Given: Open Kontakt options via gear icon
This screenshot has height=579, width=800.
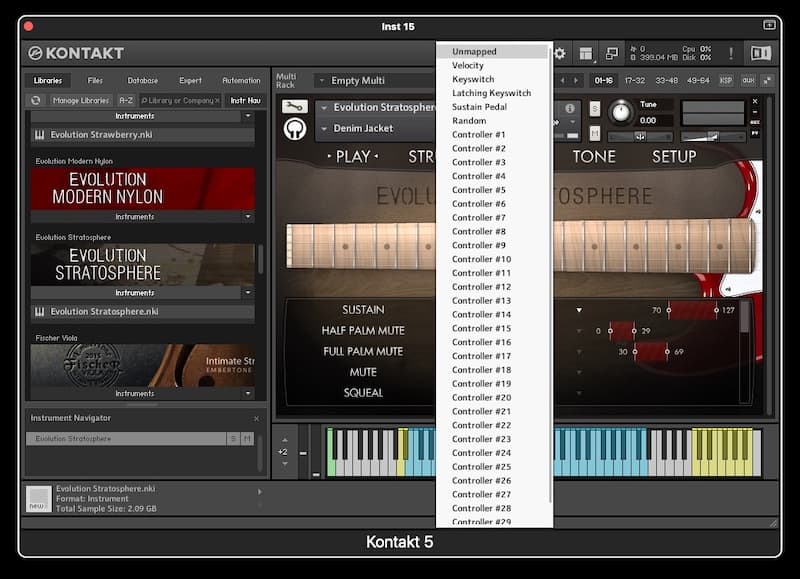Looking at the screenshot, I should tap(560, 53).
